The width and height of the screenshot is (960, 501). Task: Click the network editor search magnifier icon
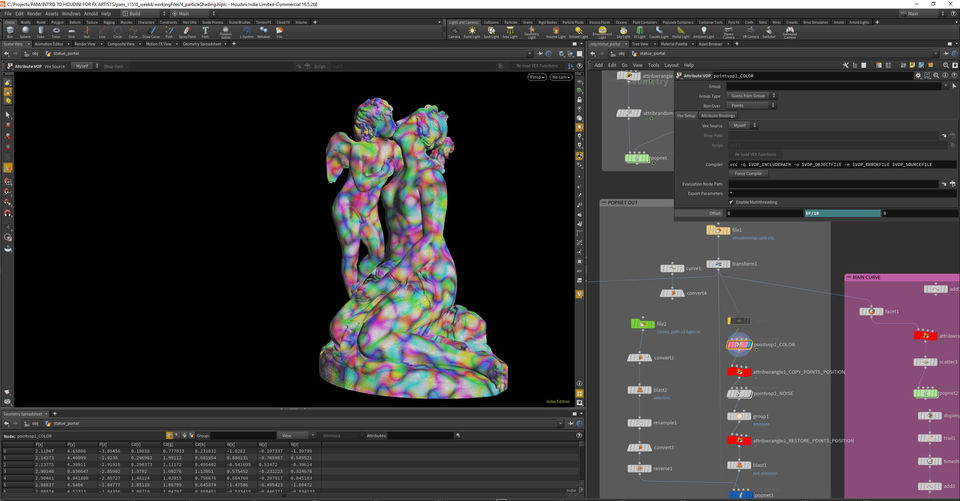pos(946,65)
